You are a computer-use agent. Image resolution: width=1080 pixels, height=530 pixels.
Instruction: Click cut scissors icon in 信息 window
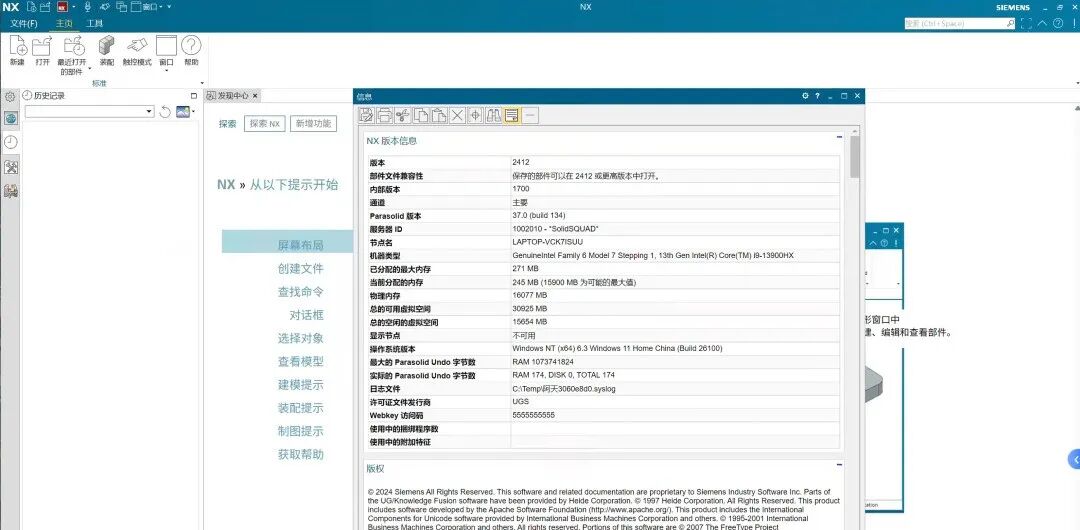(x=403, y=115)
